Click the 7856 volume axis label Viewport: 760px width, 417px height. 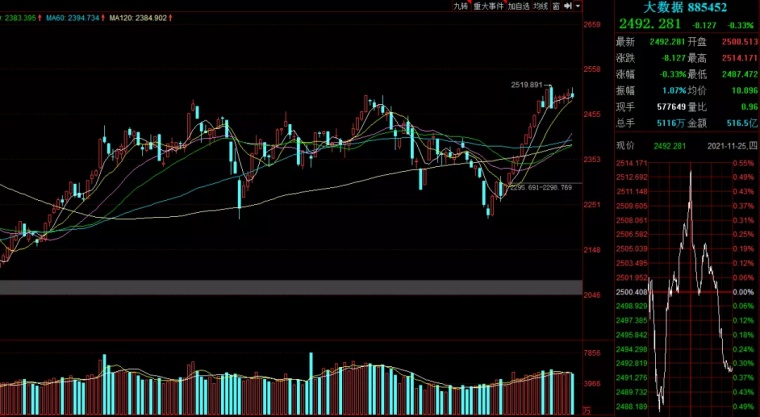point(592,353)
